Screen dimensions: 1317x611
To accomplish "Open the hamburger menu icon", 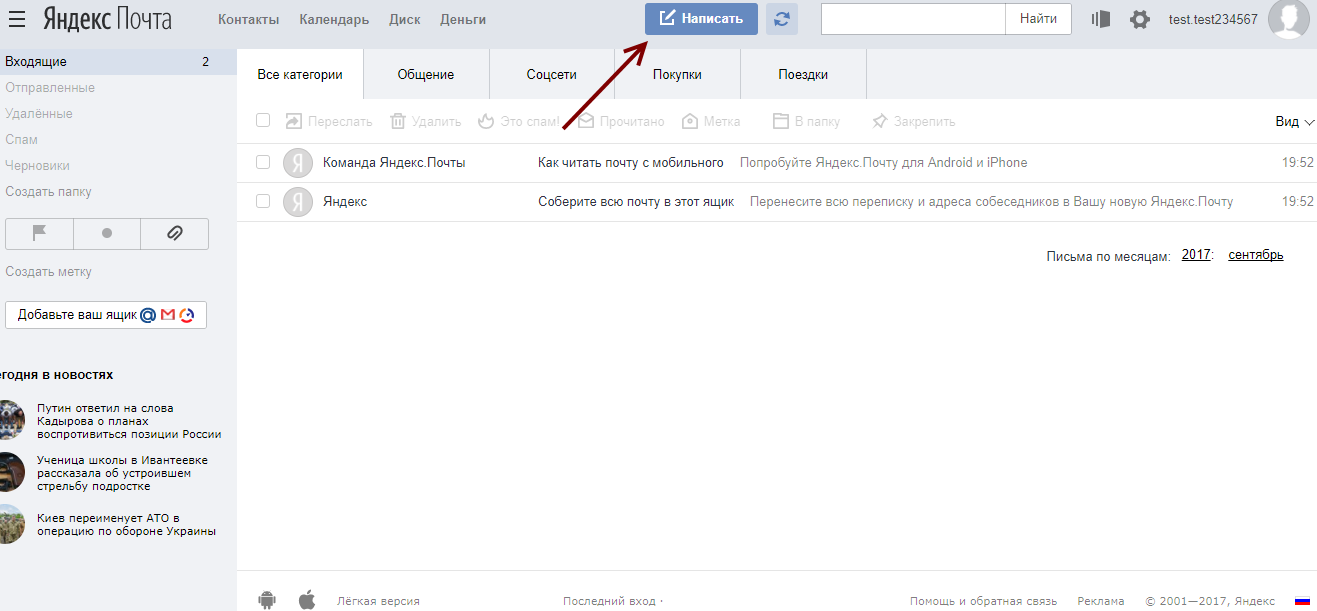I will tap(20, 18).
